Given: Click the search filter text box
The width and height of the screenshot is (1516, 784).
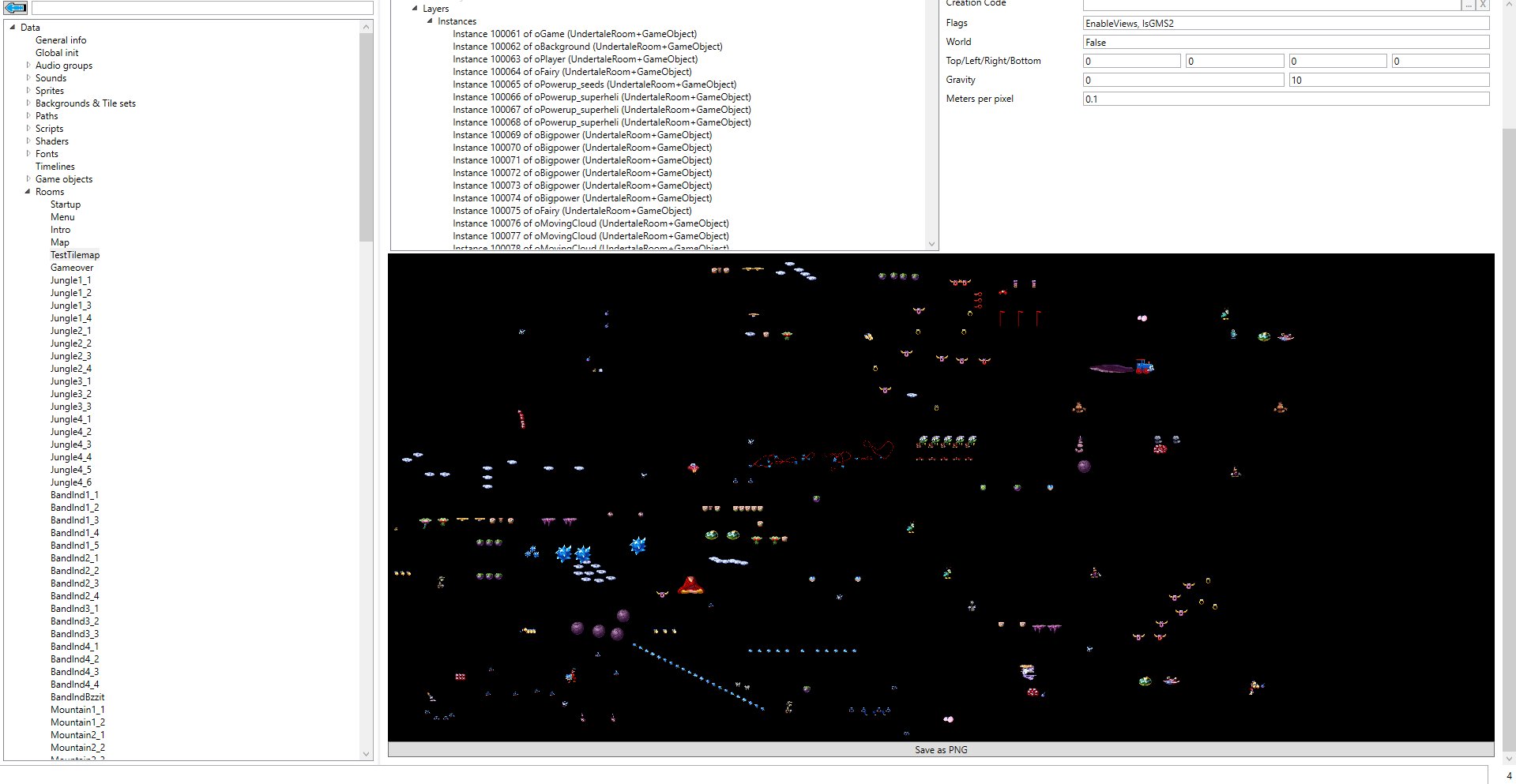Looking at the screenshot, I should tap(202, 8).
